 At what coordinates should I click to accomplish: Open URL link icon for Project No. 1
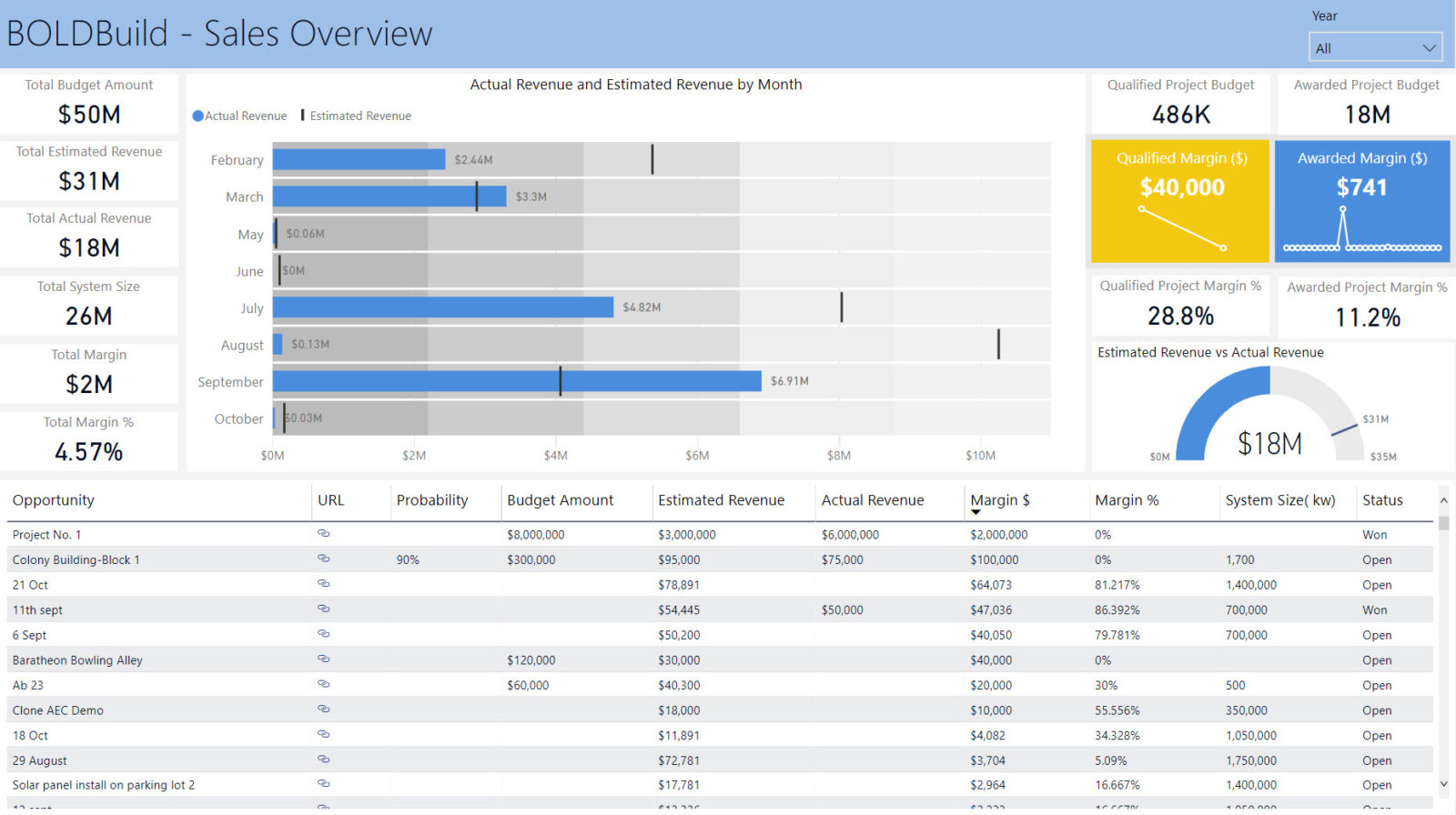[323, 534]
